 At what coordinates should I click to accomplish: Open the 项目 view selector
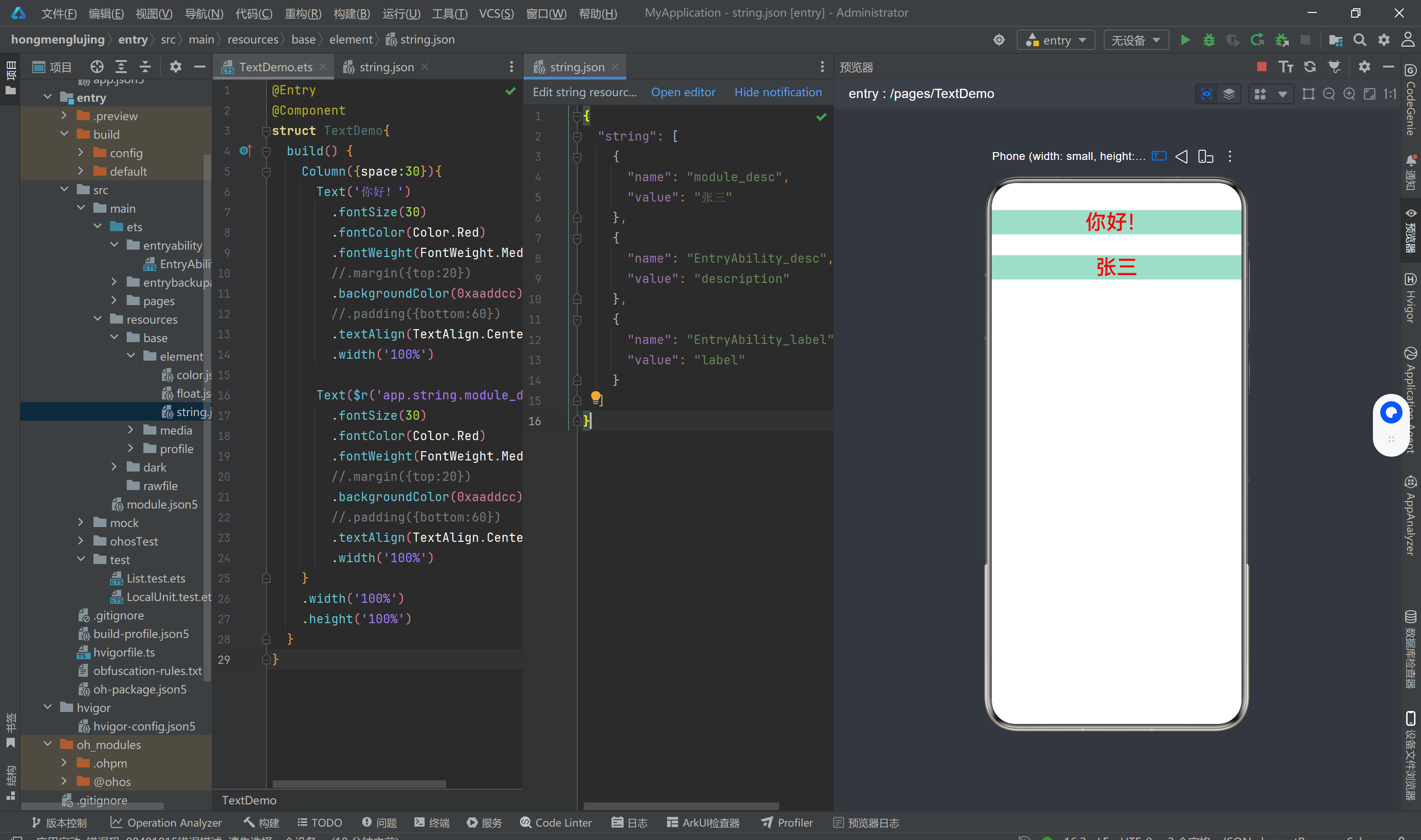point(52,67)
